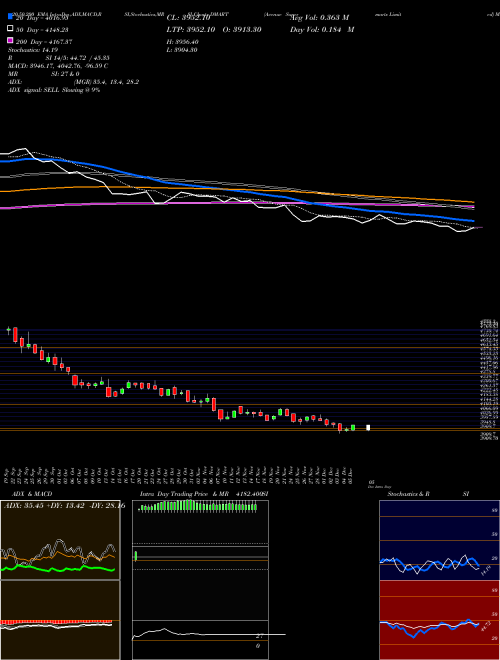Click the 'MR SI: 27 & 0' line
Image resolution: width=500 pixels, height=660 pixels.
click(43, 74)
